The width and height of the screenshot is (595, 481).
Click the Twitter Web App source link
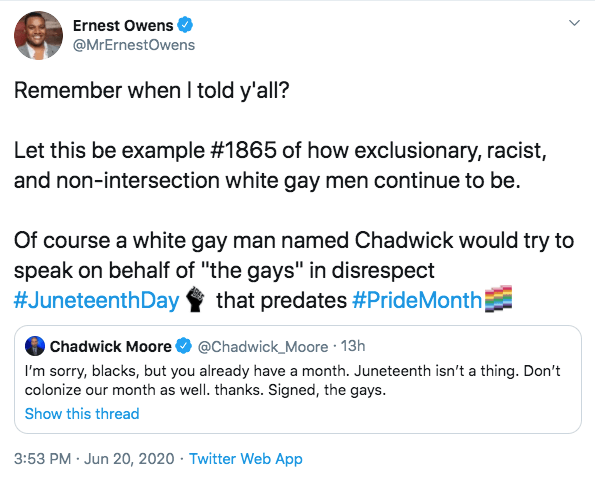(246, 459)
